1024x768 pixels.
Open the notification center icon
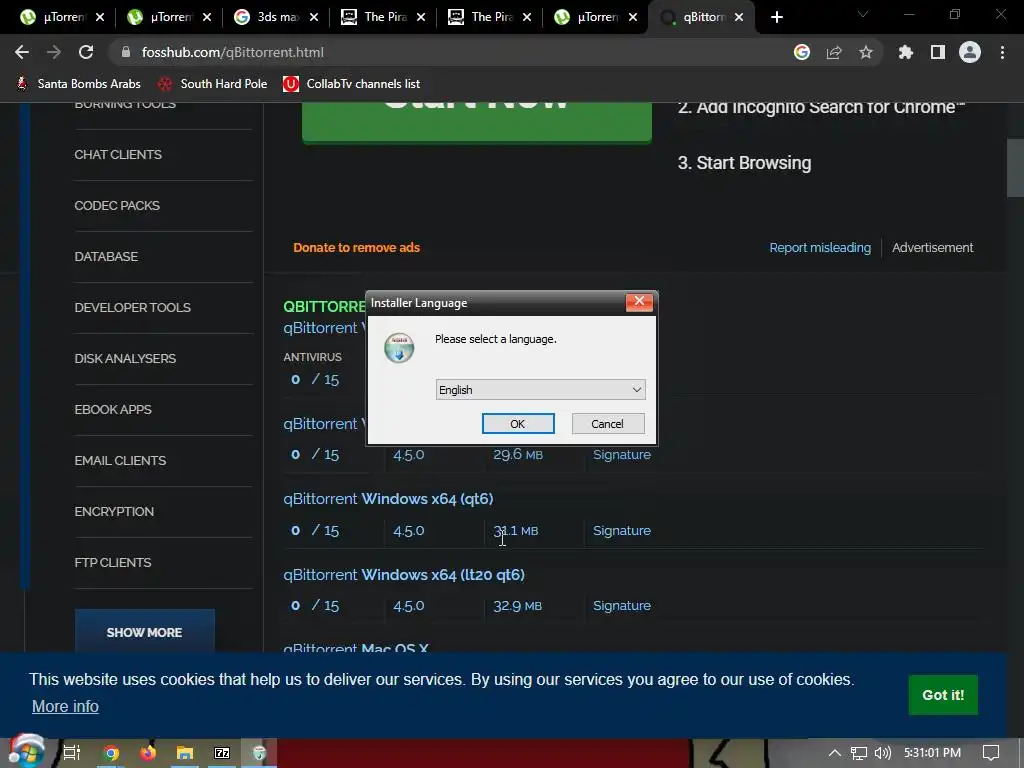point(991,753)
